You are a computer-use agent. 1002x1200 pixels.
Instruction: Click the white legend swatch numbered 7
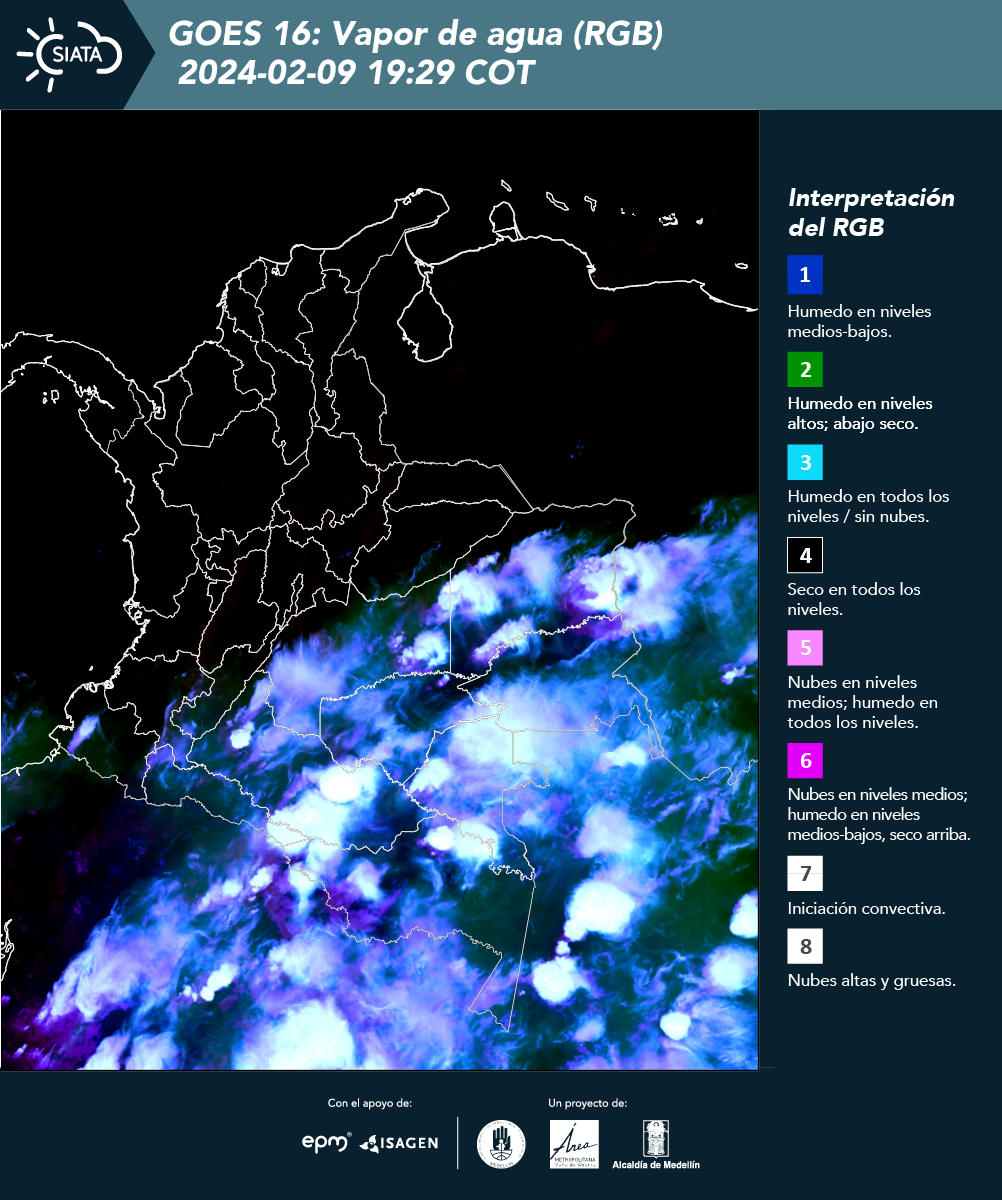coord(805,873)
